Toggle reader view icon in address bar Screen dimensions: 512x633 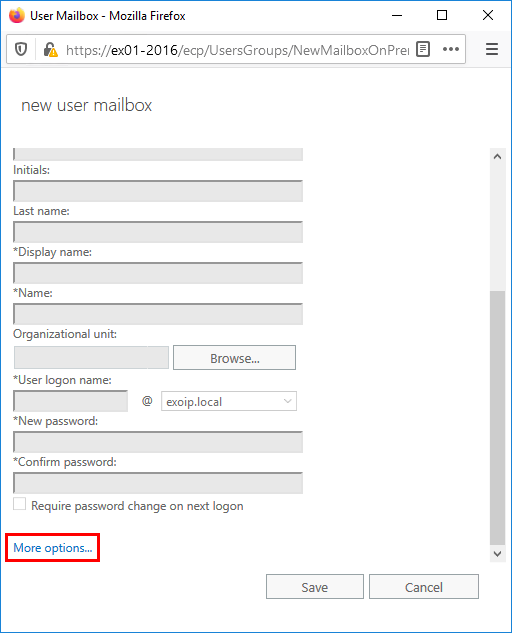click(423, 49)
